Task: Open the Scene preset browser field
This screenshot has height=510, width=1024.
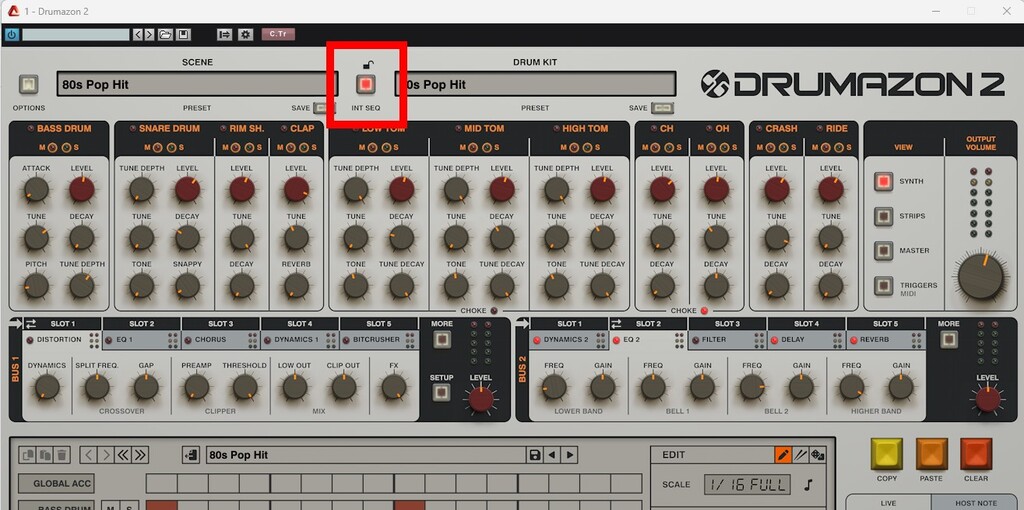Action: click(x=197, y=84)
